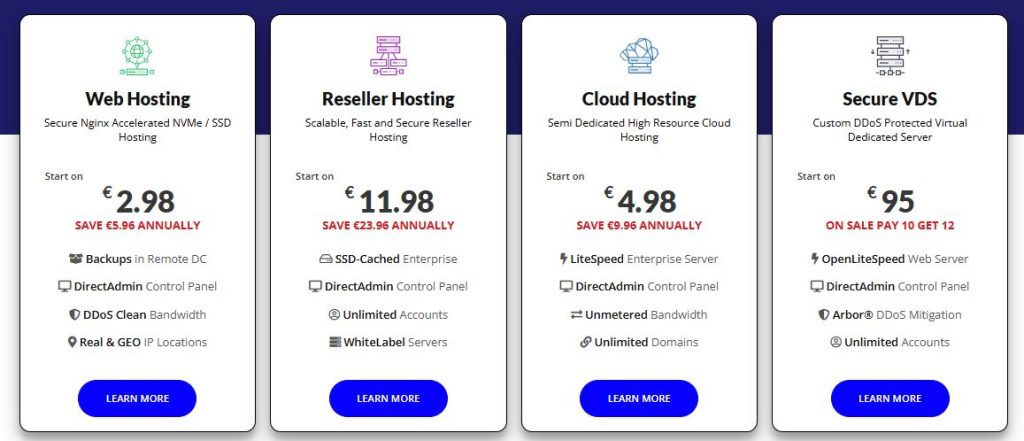Click the Secure VDS server icon
Viewport: 1024px width, 441px height.
[x=889, y=54]
